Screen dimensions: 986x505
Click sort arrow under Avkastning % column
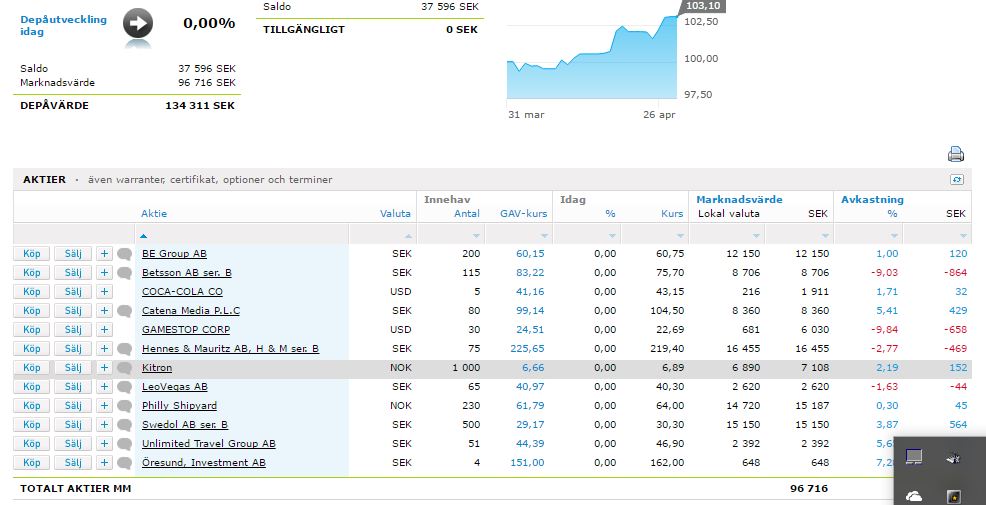(894, 236)
